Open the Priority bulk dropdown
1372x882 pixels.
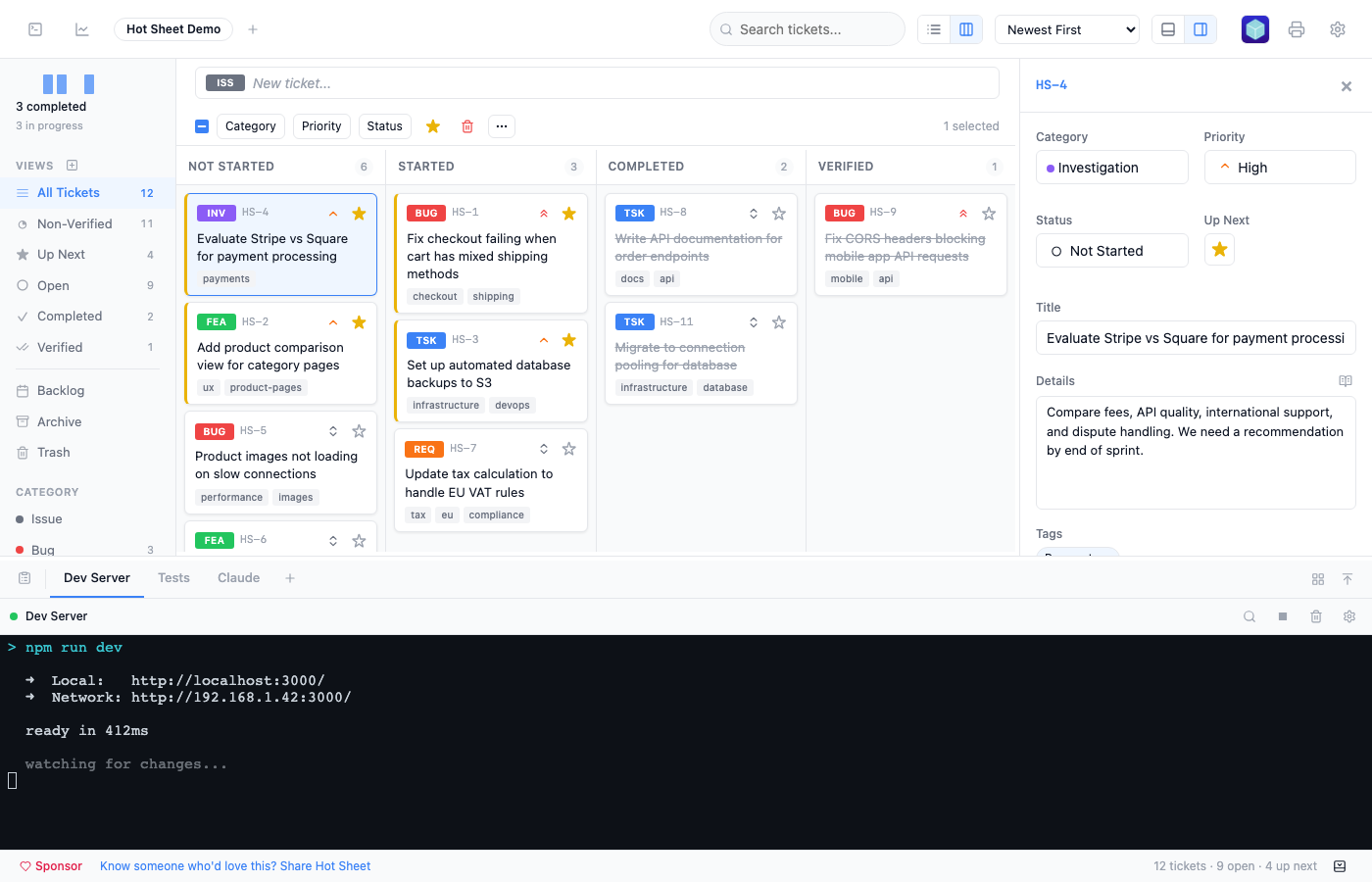(x=321, y=126)
